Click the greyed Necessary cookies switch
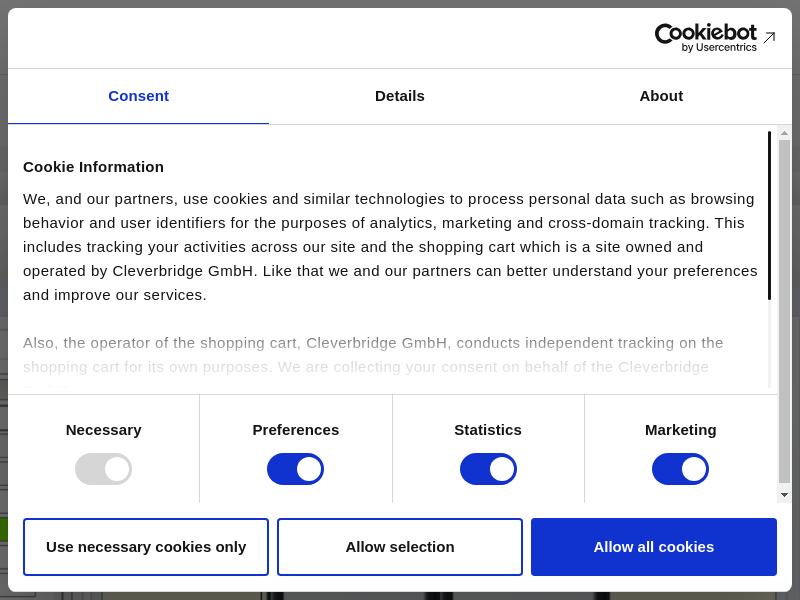800x600 pixels. [103, 469]
